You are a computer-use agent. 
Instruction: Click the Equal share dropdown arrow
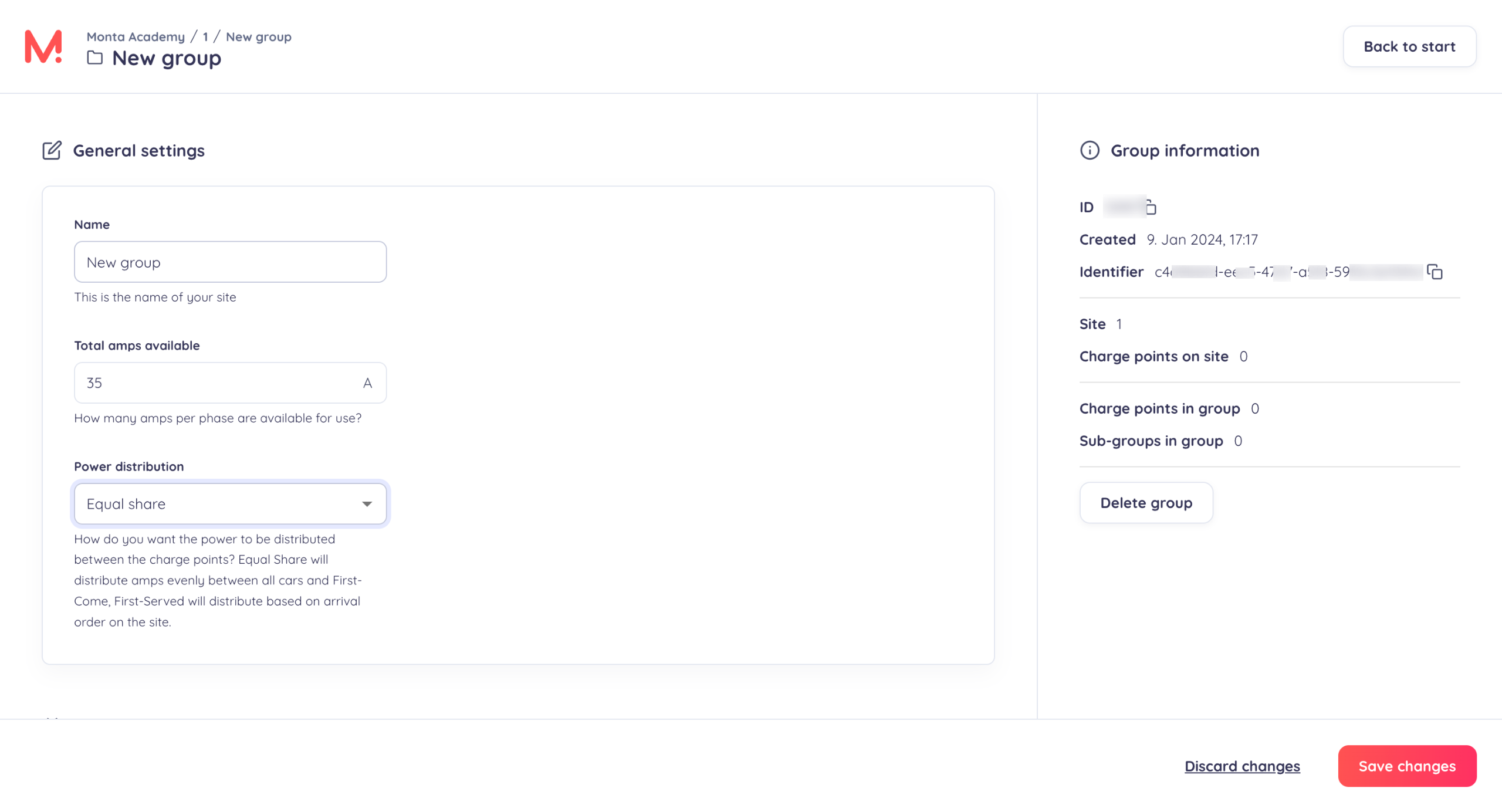coord(367,503)
